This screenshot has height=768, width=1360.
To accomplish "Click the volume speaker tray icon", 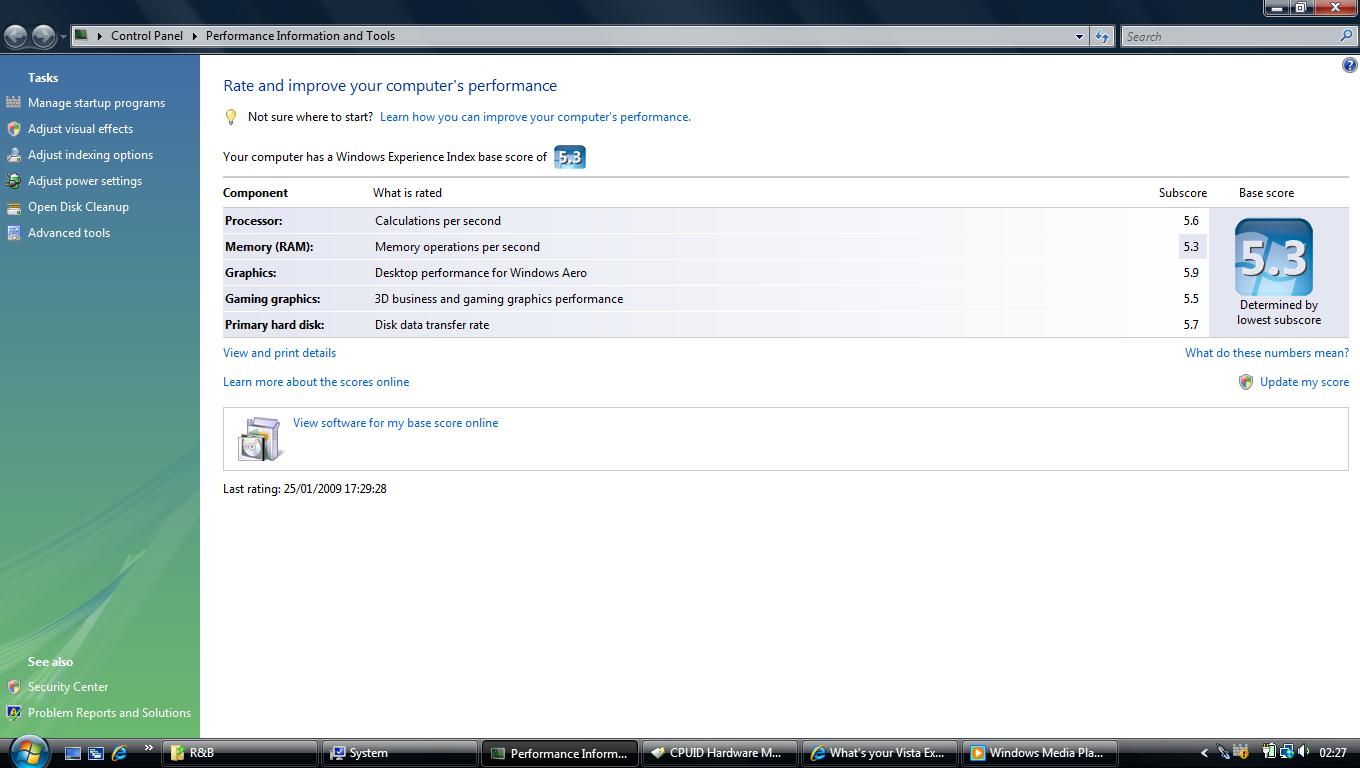I will point(1303,752).
